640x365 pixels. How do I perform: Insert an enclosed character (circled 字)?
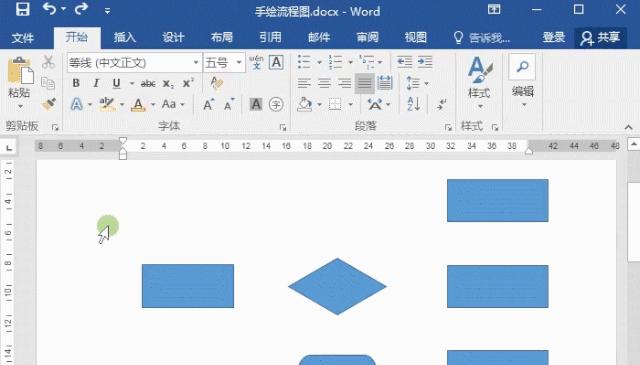pyautogui.click(x=276, y=105)
